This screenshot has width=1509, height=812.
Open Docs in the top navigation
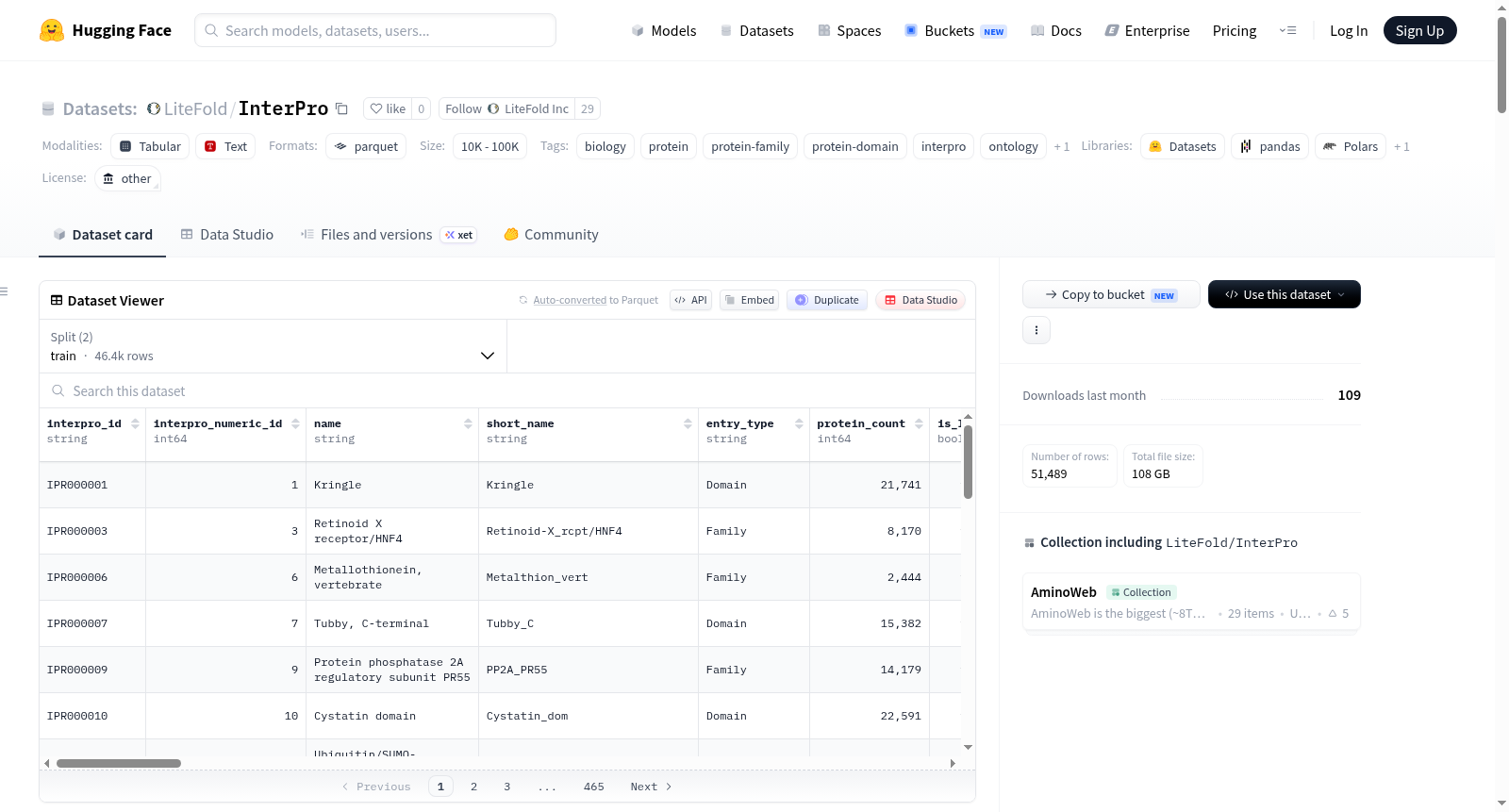click(1055, 31)
